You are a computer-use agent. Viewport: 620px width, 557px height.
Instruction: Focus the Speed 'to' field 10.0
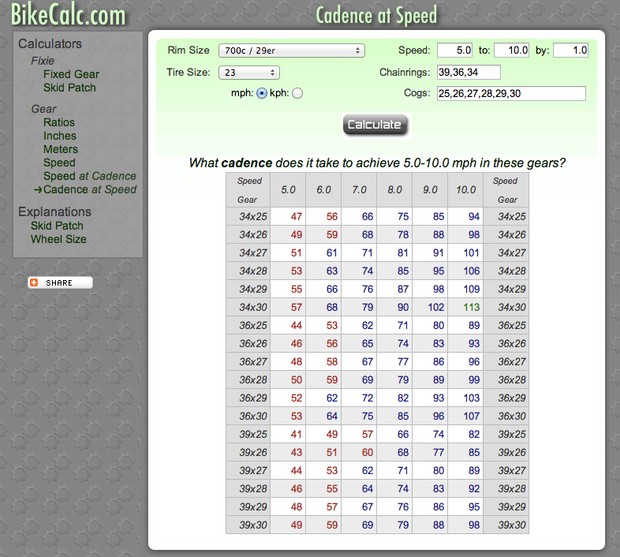(512, 51)
